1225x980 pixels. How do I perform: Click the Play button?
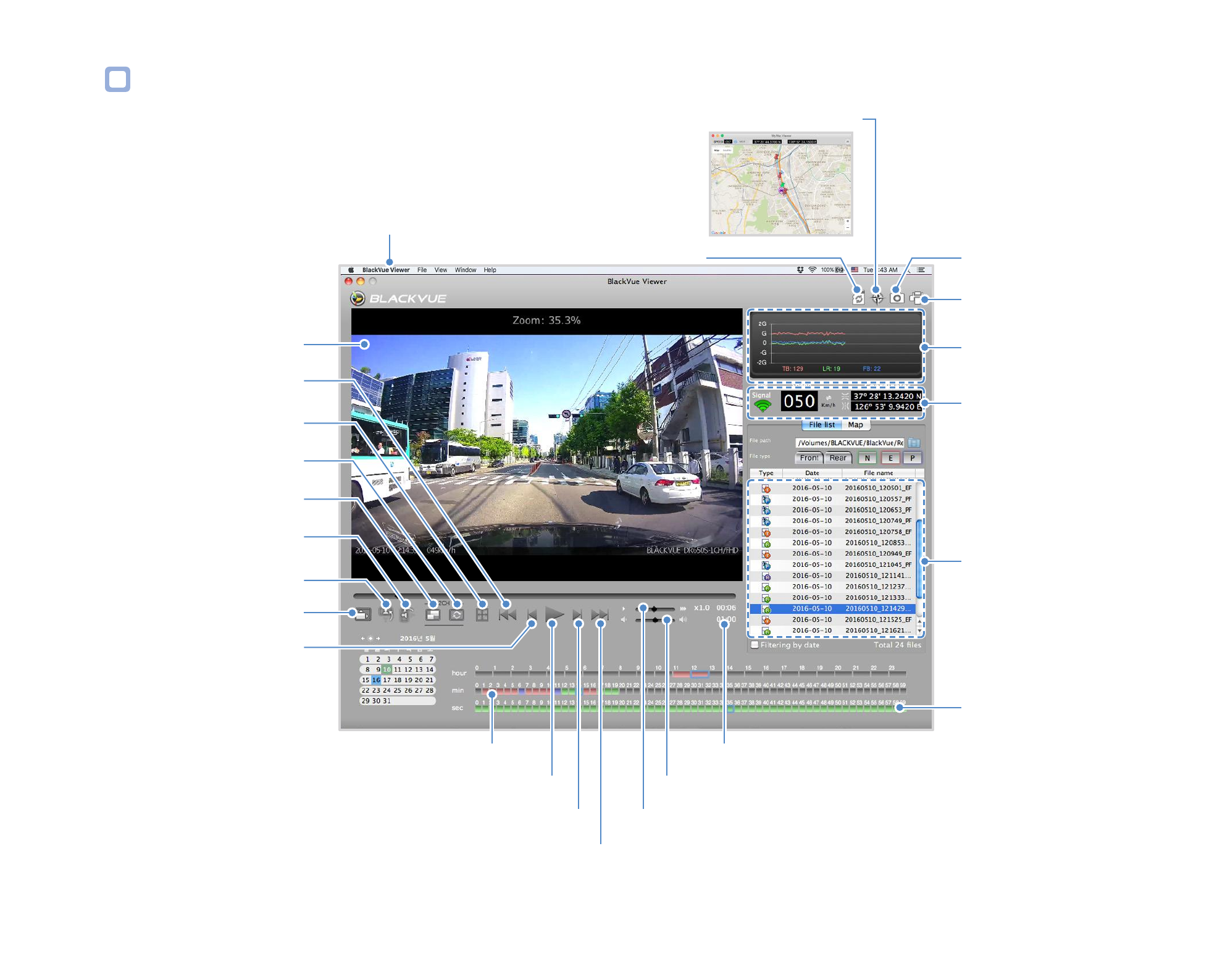[554, 615]
